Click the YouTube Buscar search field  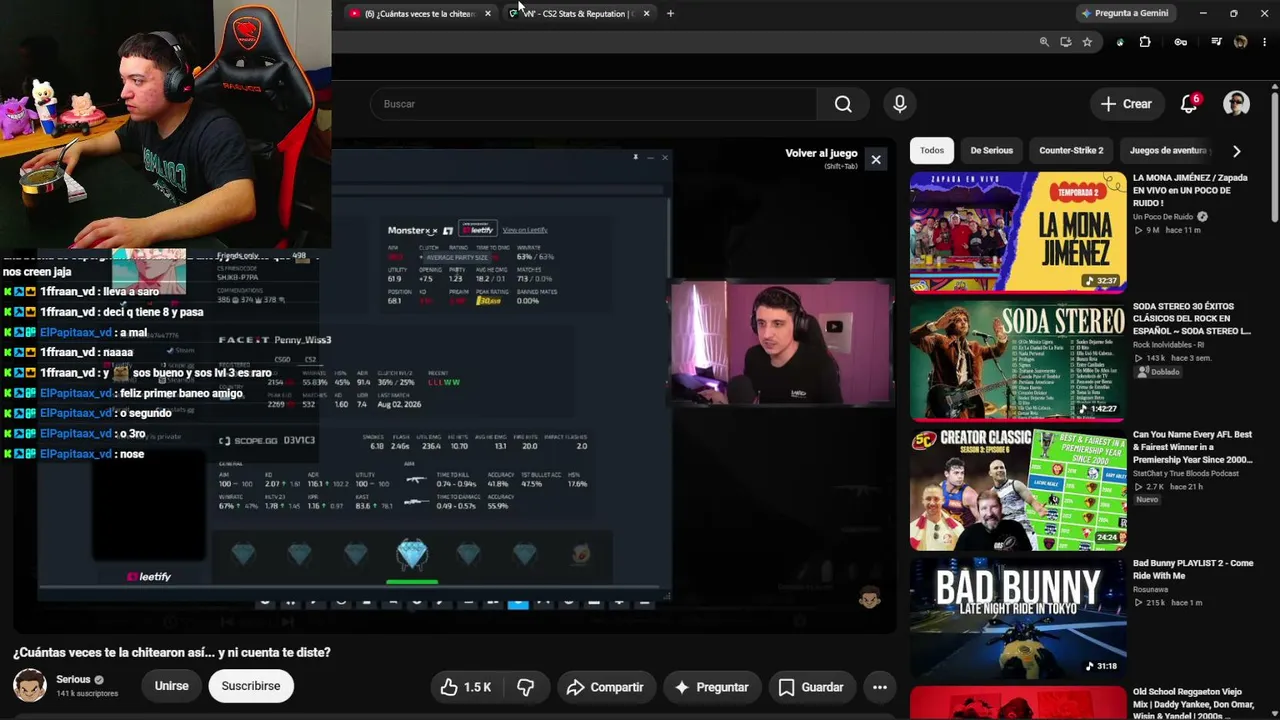pyautogui.click(x=594, y=104)
